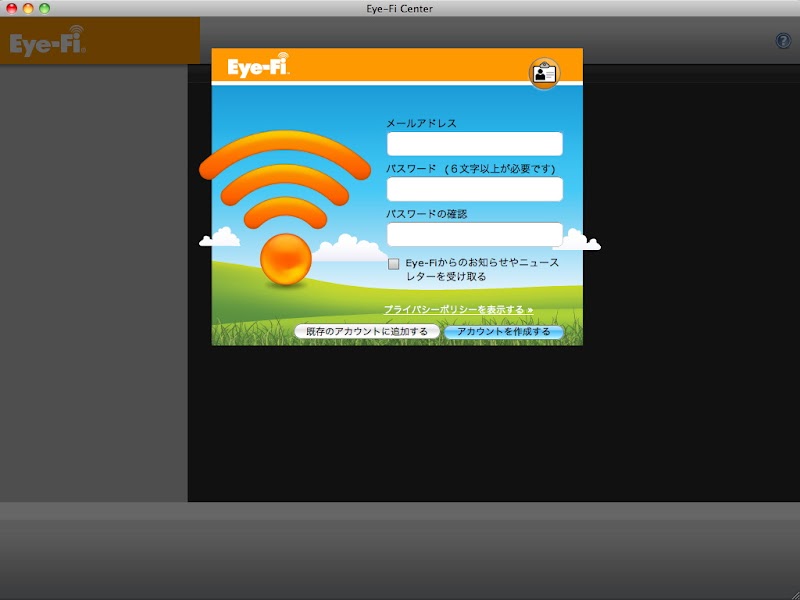Open the プライバシーポリシーを表示する link

coord(458,310)
